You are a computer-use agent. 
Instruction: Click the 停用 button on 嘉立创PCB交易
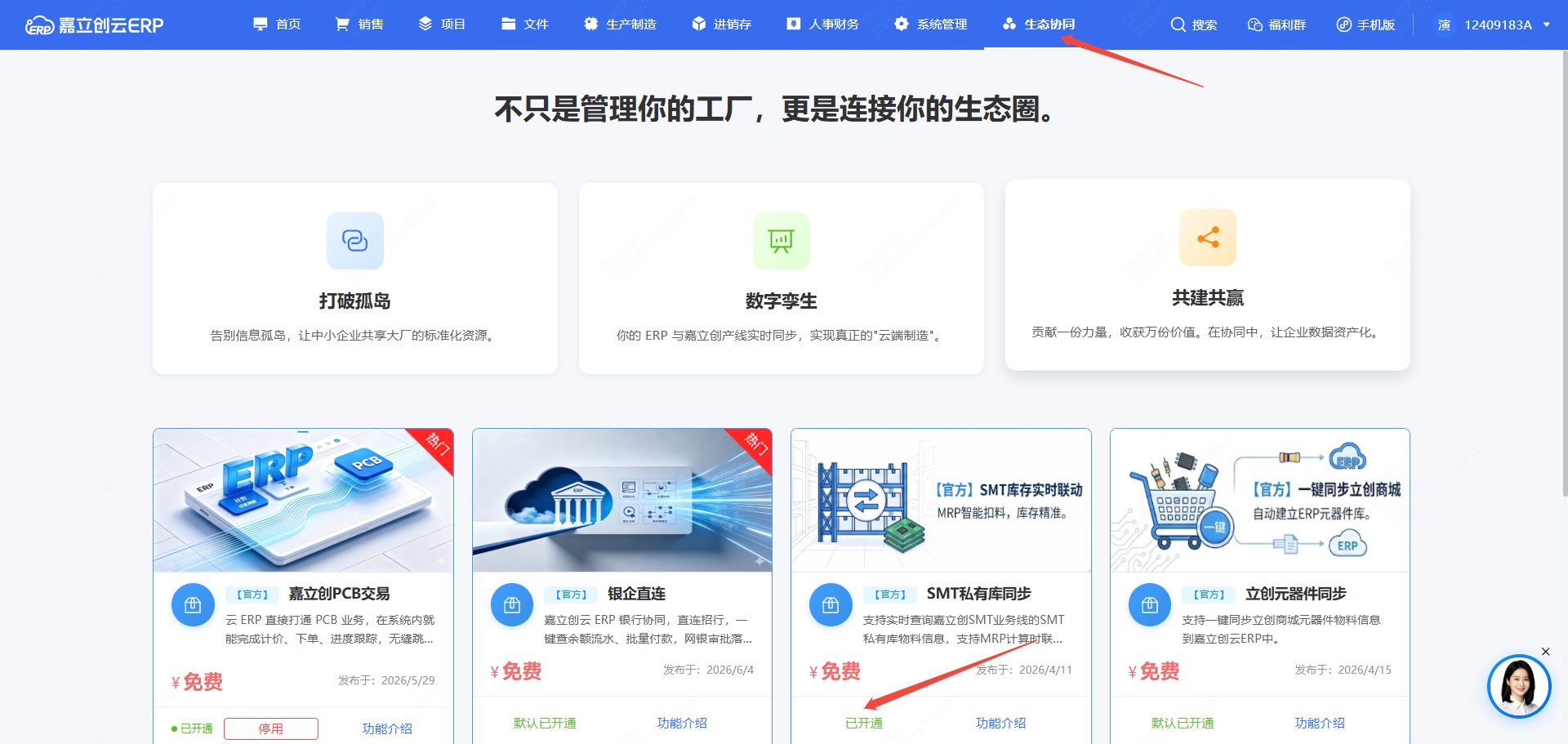[x=271, y=728]
